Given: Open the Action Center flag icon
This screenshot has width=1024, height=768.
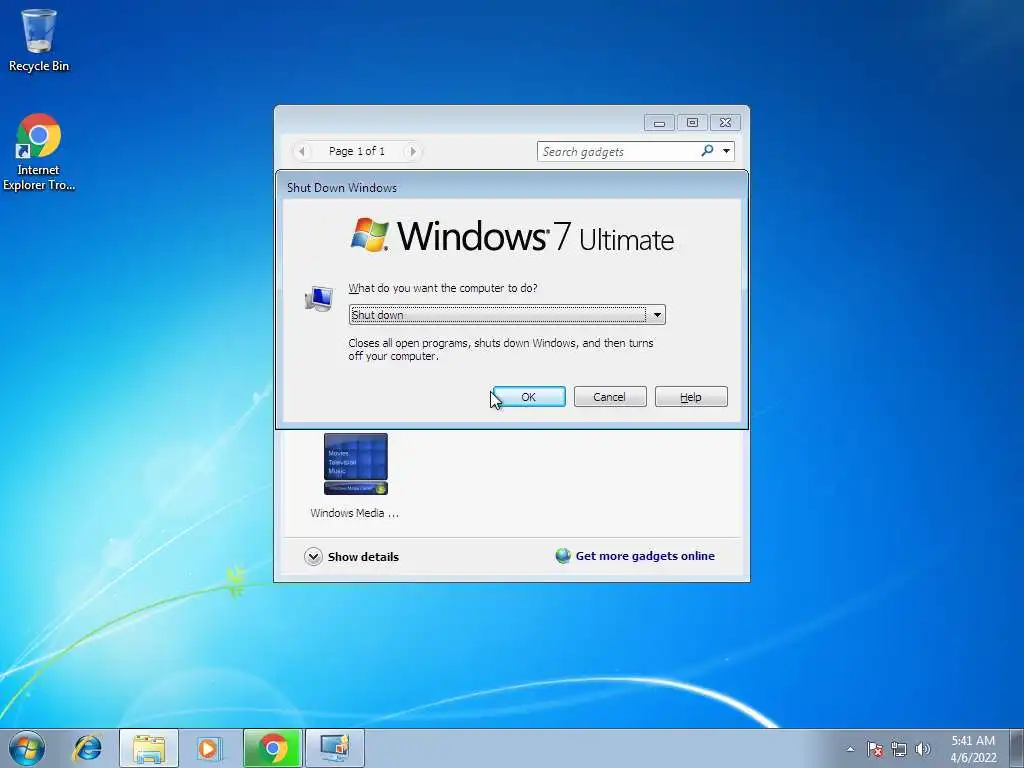Looking at the screenshot, I should click(x=875, y=749).
